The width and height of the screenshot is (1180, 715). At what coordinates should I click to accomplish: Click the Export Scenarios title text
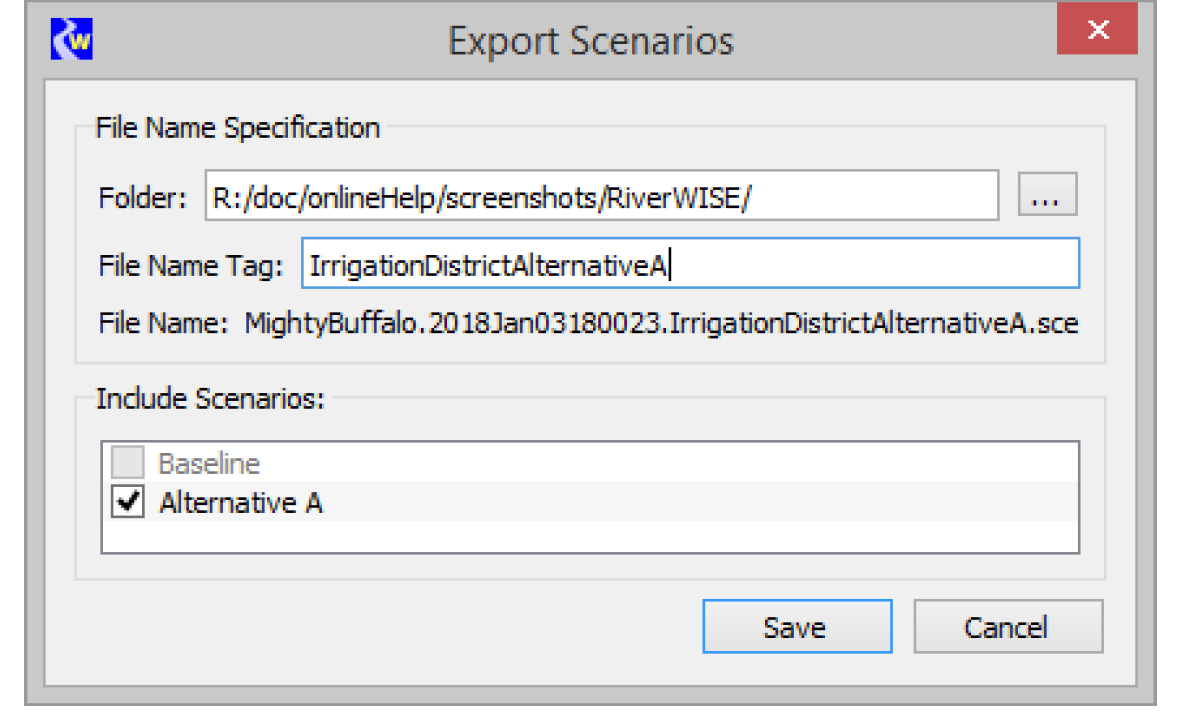[590, 41]
